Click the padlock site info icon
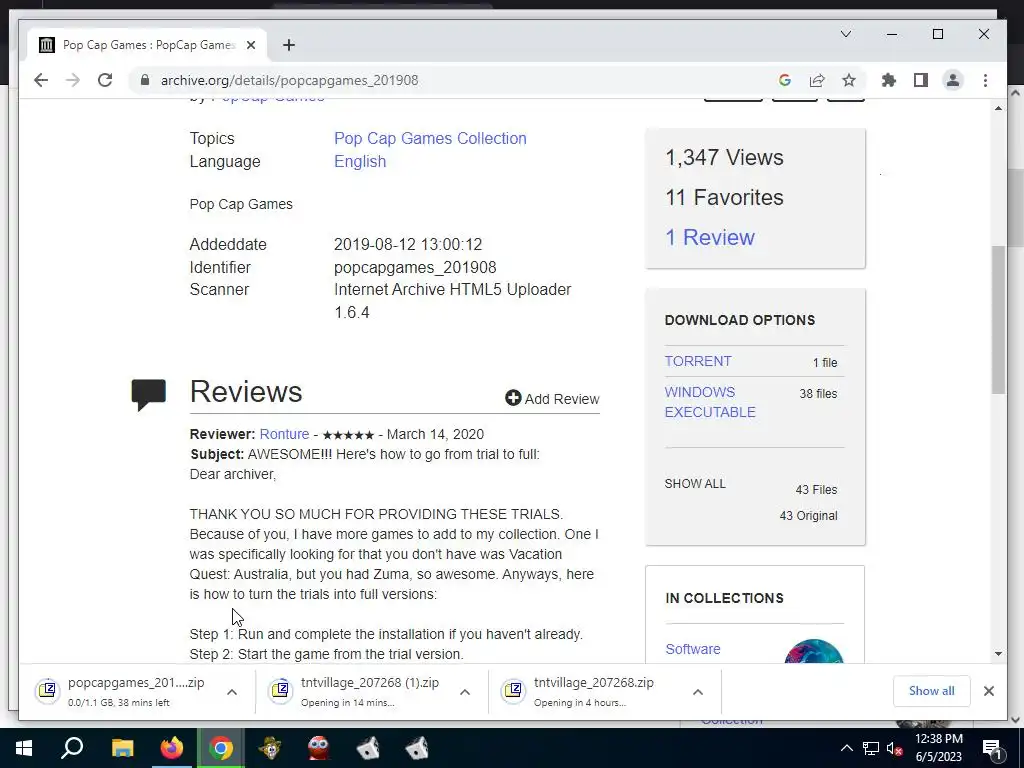1024x768 pixels. tap(145, 80)
